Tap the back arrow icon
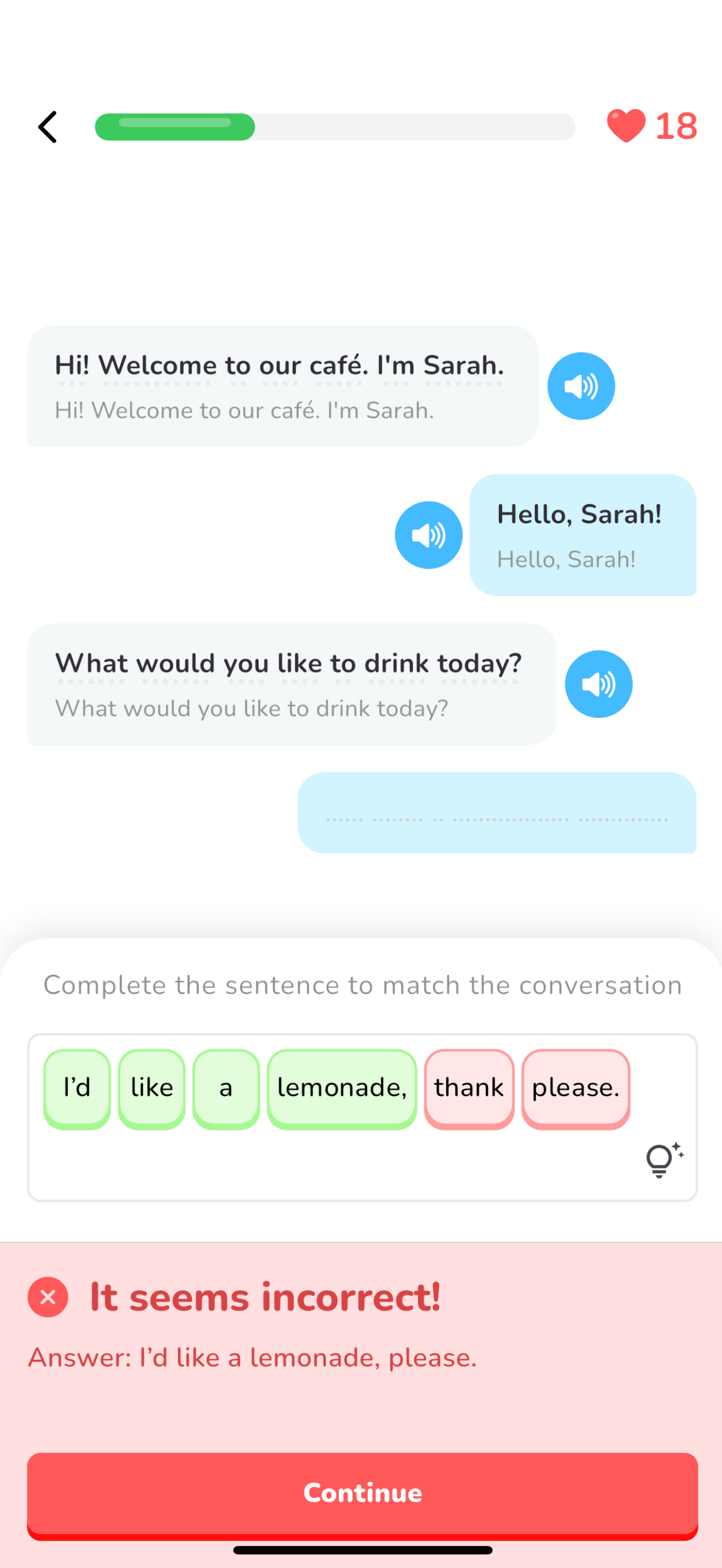This screenshot has width=722, height=1568. point(48,127)
